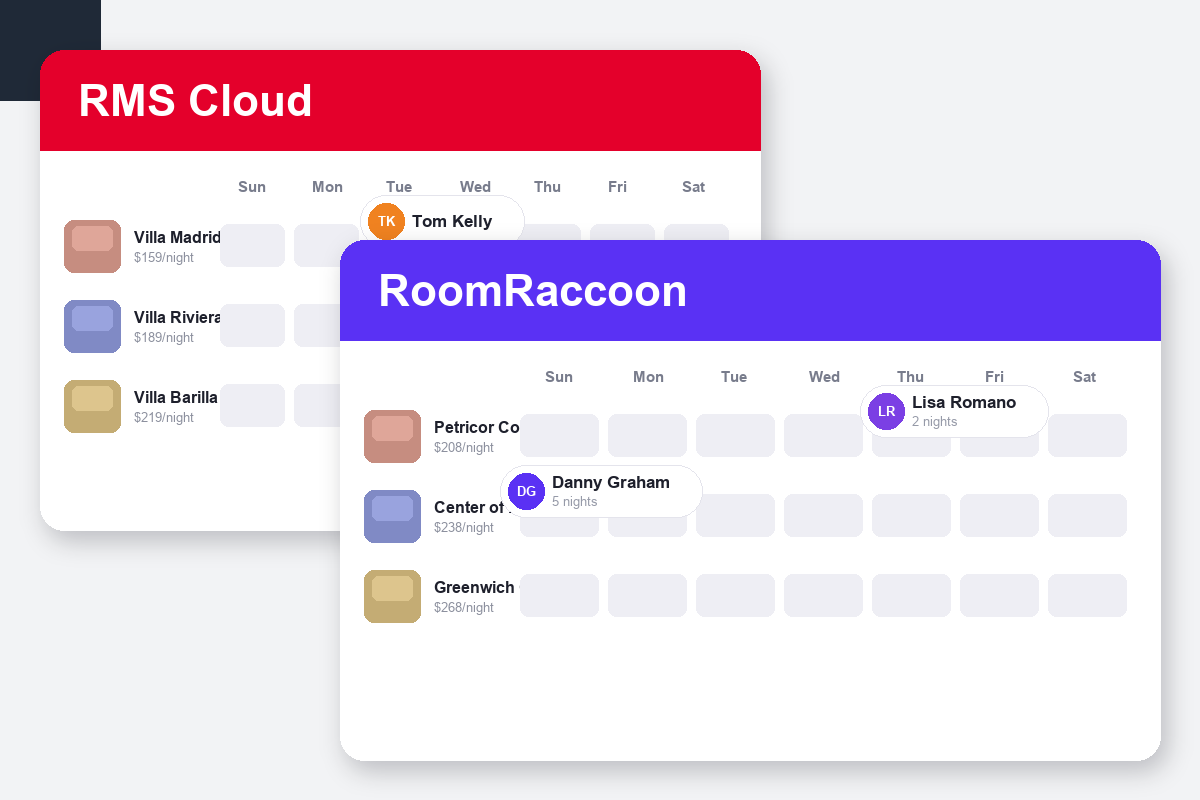The image size is (1200, 800).
Task: Click the $159/night price label
Action: pos(164,258)
